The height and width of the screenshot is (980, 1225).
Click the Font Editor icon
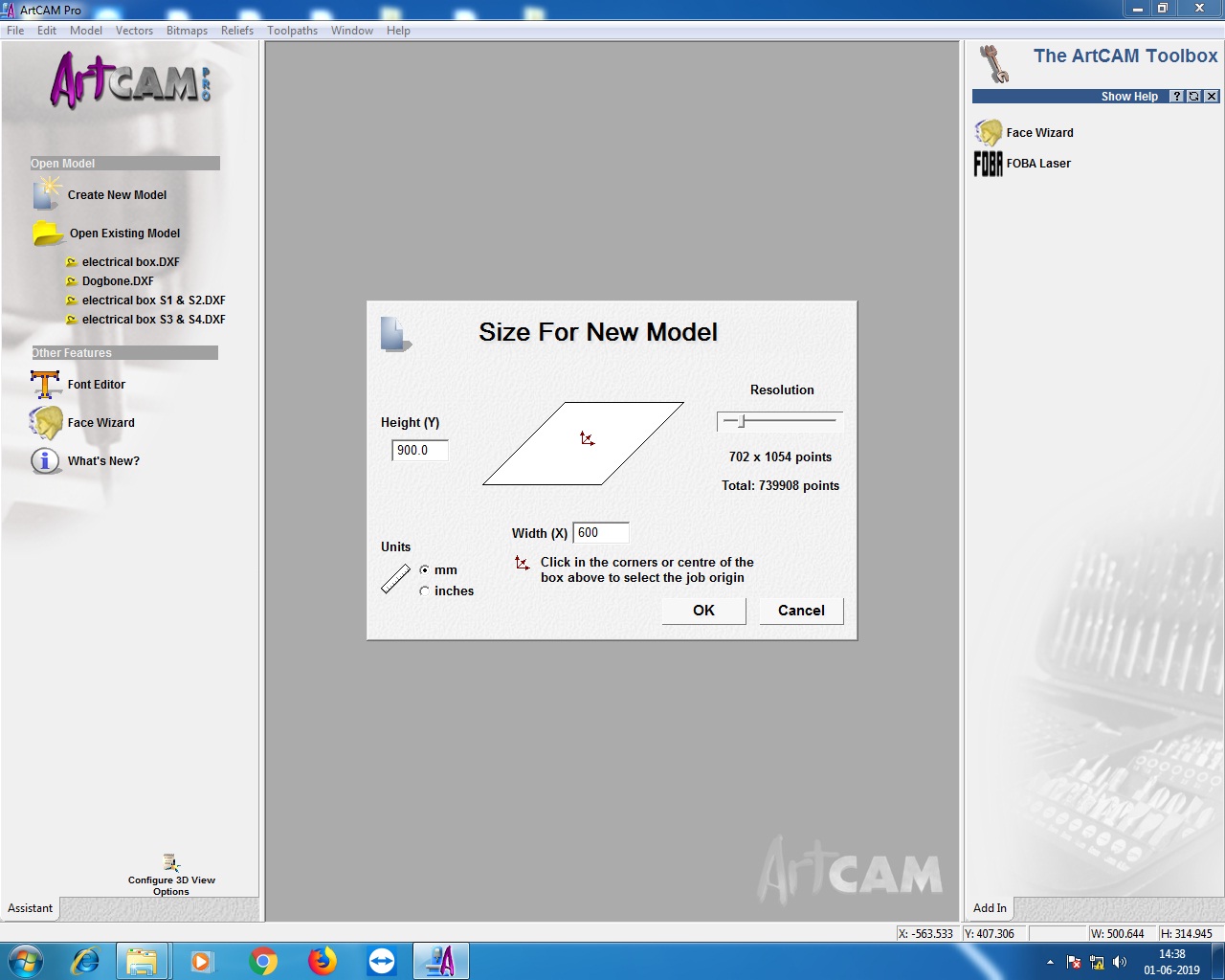(46, 385)
